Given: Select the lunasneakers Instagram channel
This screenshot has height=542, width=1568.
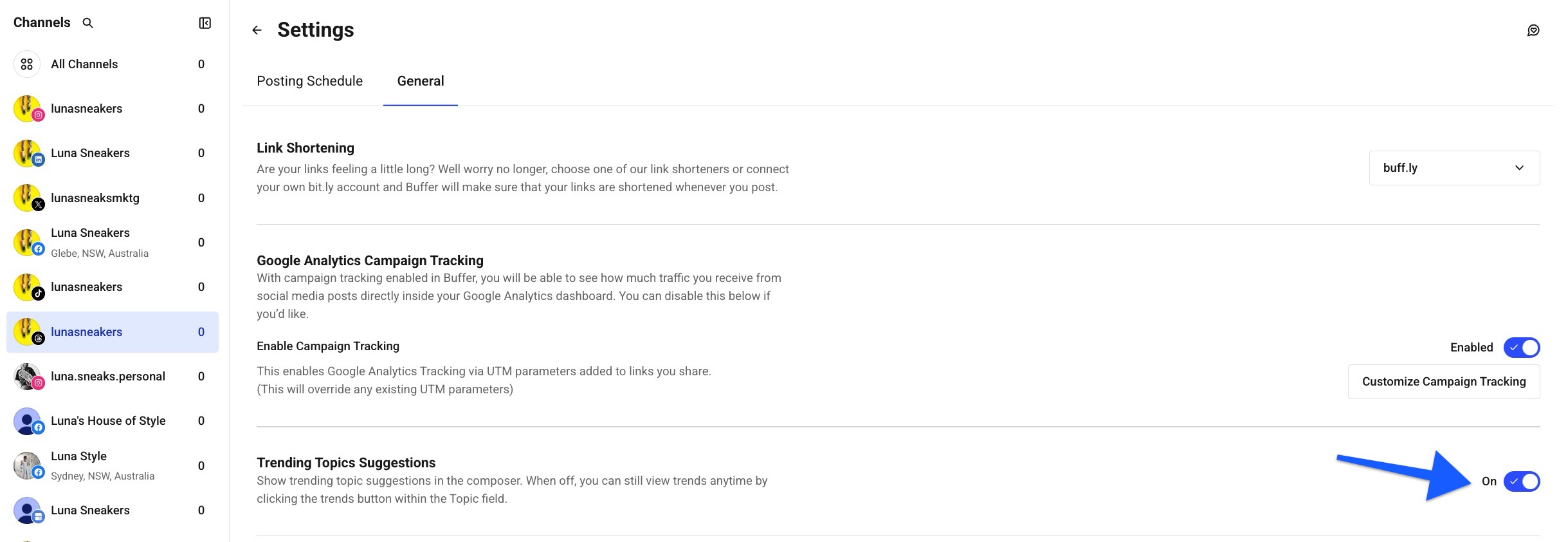Looking at the screenshot, I should tap(86, 108).
